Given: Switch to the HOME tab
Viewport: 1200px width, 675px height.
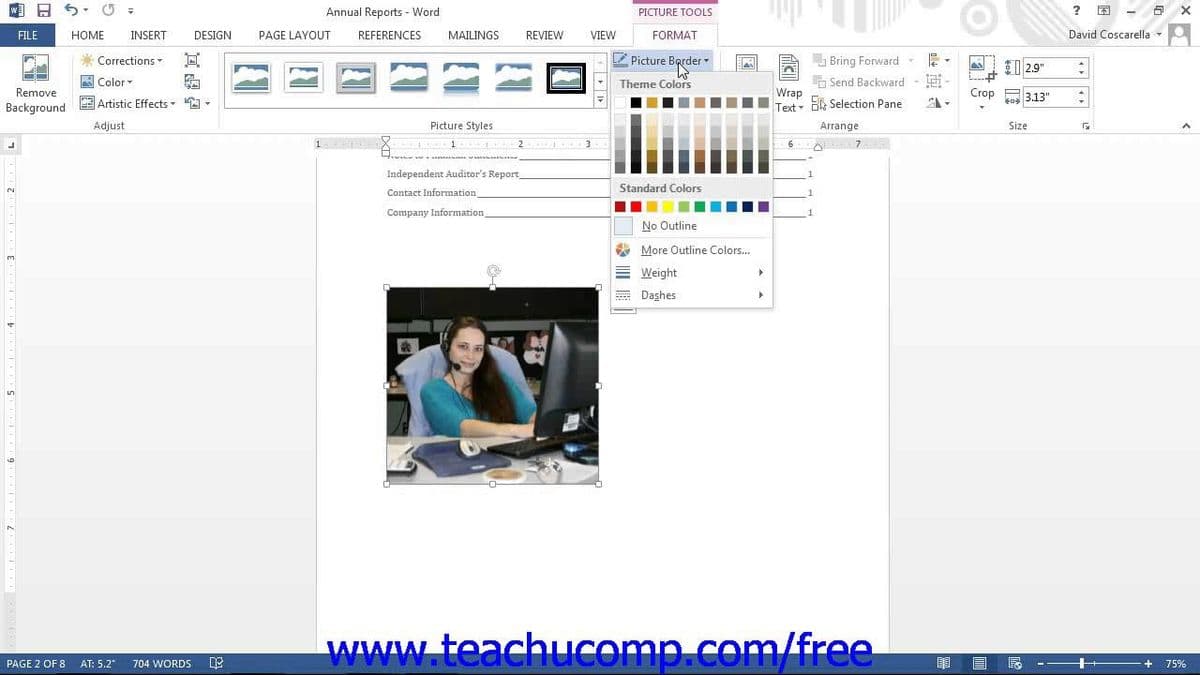Looking at the screenshot, I should [88, 35].
